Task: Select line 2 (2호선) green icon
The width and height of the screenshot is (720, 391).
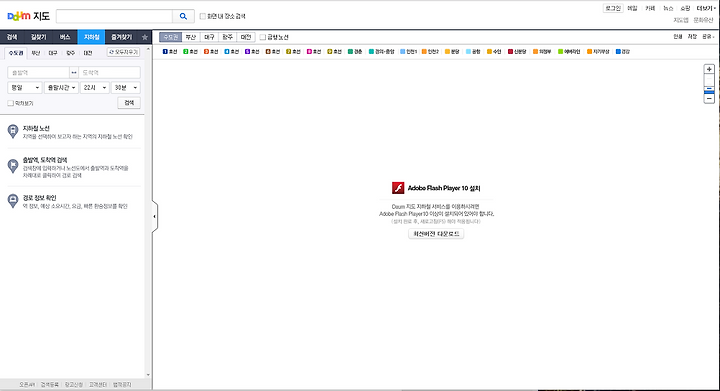Action: click(186, 52)
